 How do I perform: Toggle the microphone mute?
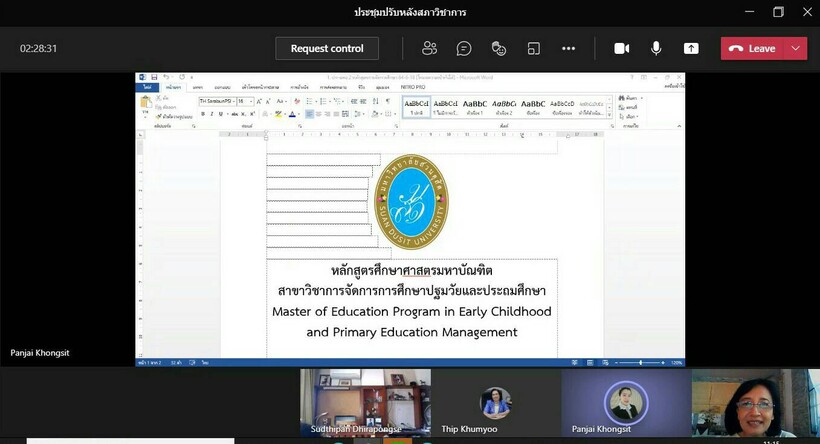656,48
